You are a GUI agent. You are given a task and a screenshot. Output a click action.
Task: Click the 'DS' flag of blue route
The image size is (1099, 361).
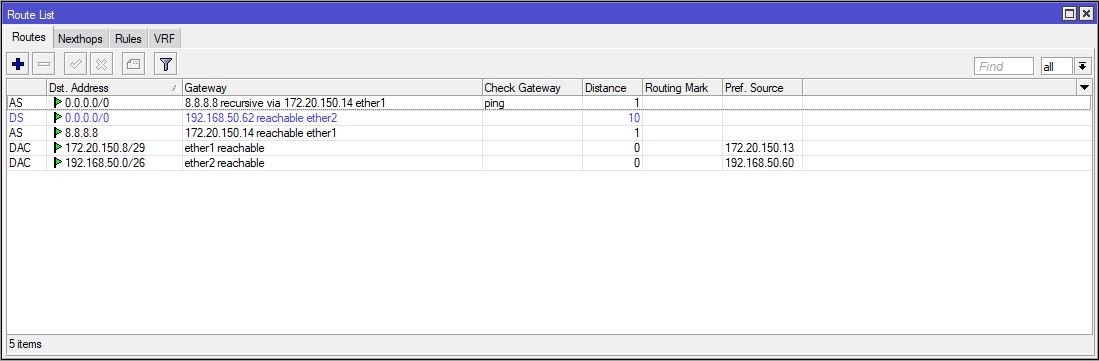(16, 118)
